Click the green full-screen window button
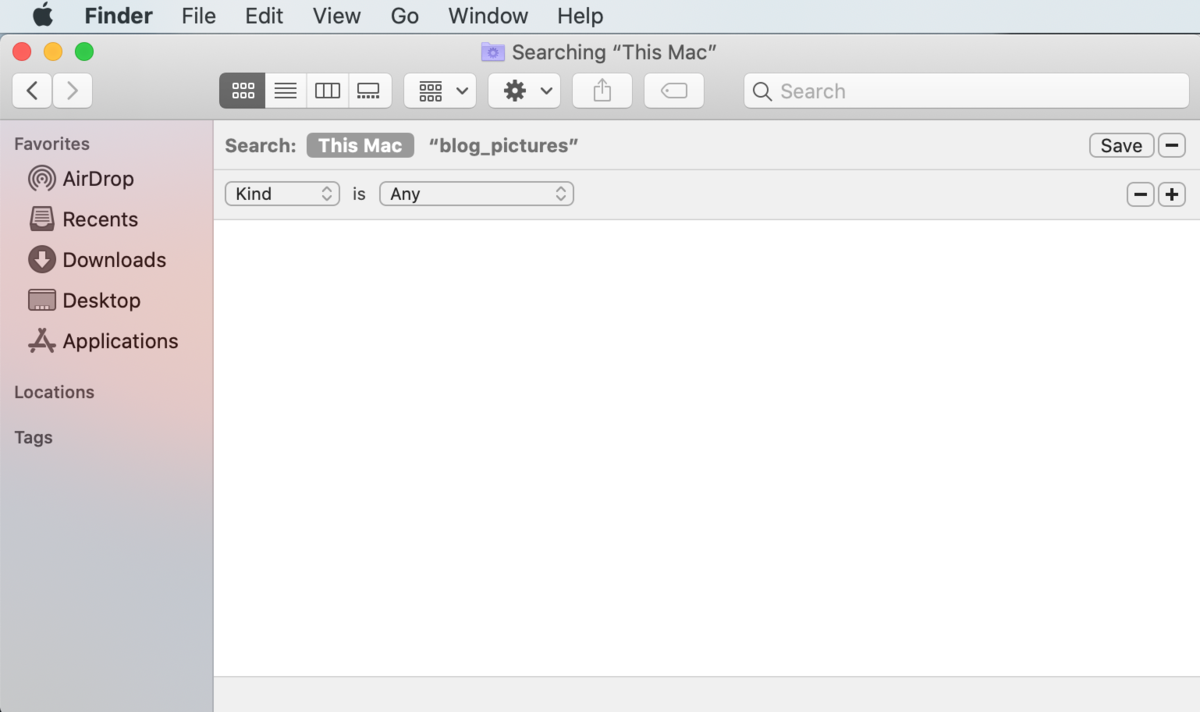This screenshot has height=712, width=1200. click(84, 52)
